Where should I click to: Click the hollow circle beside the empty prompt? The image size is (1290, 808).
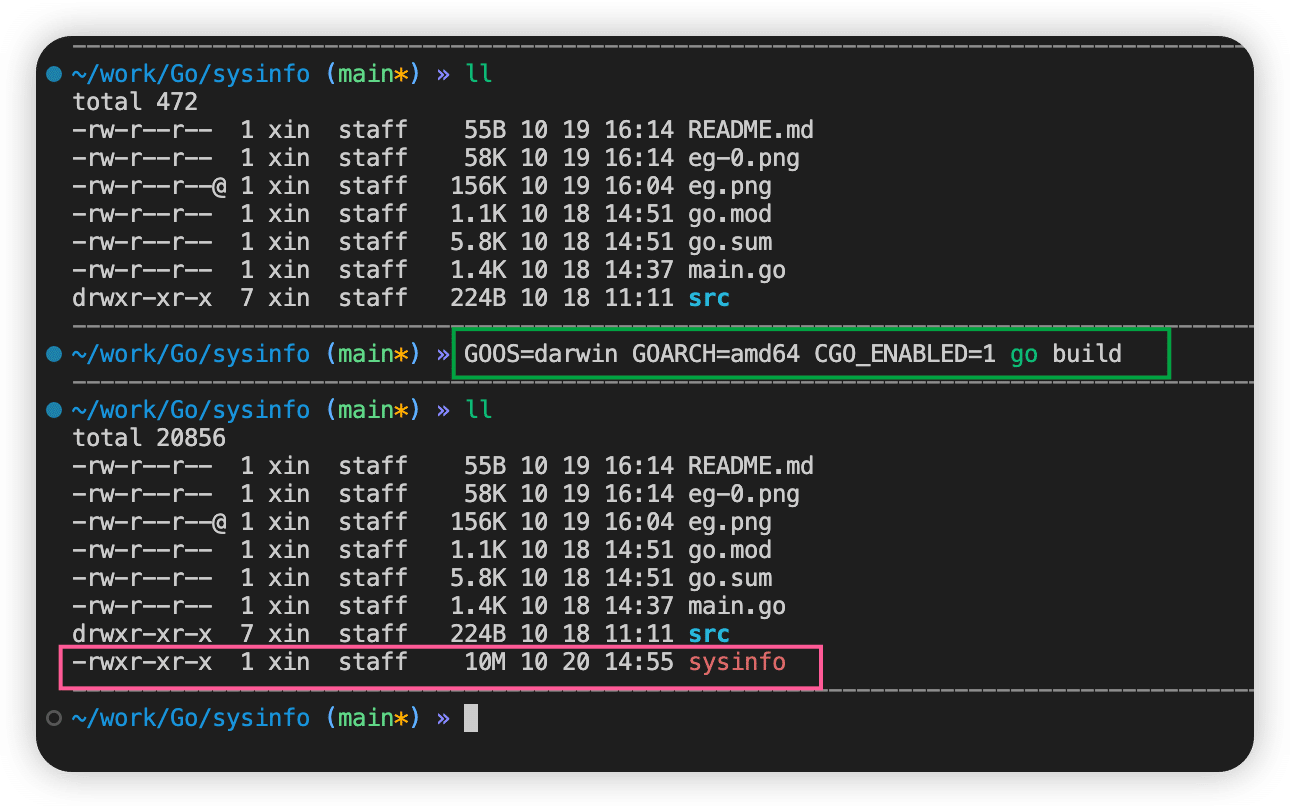pos(54,718)
